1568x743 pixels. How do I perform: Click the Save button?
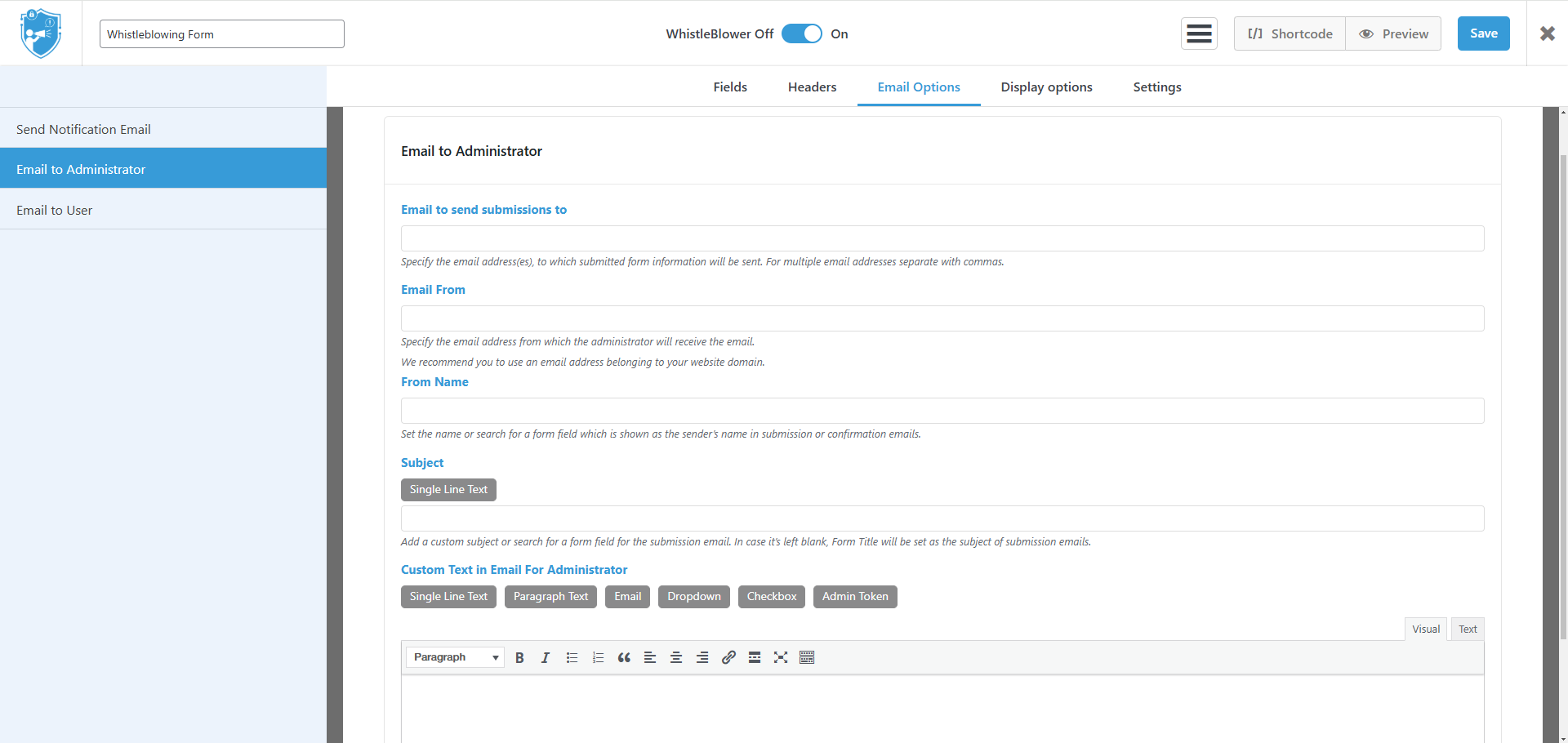click(1483, 33)
